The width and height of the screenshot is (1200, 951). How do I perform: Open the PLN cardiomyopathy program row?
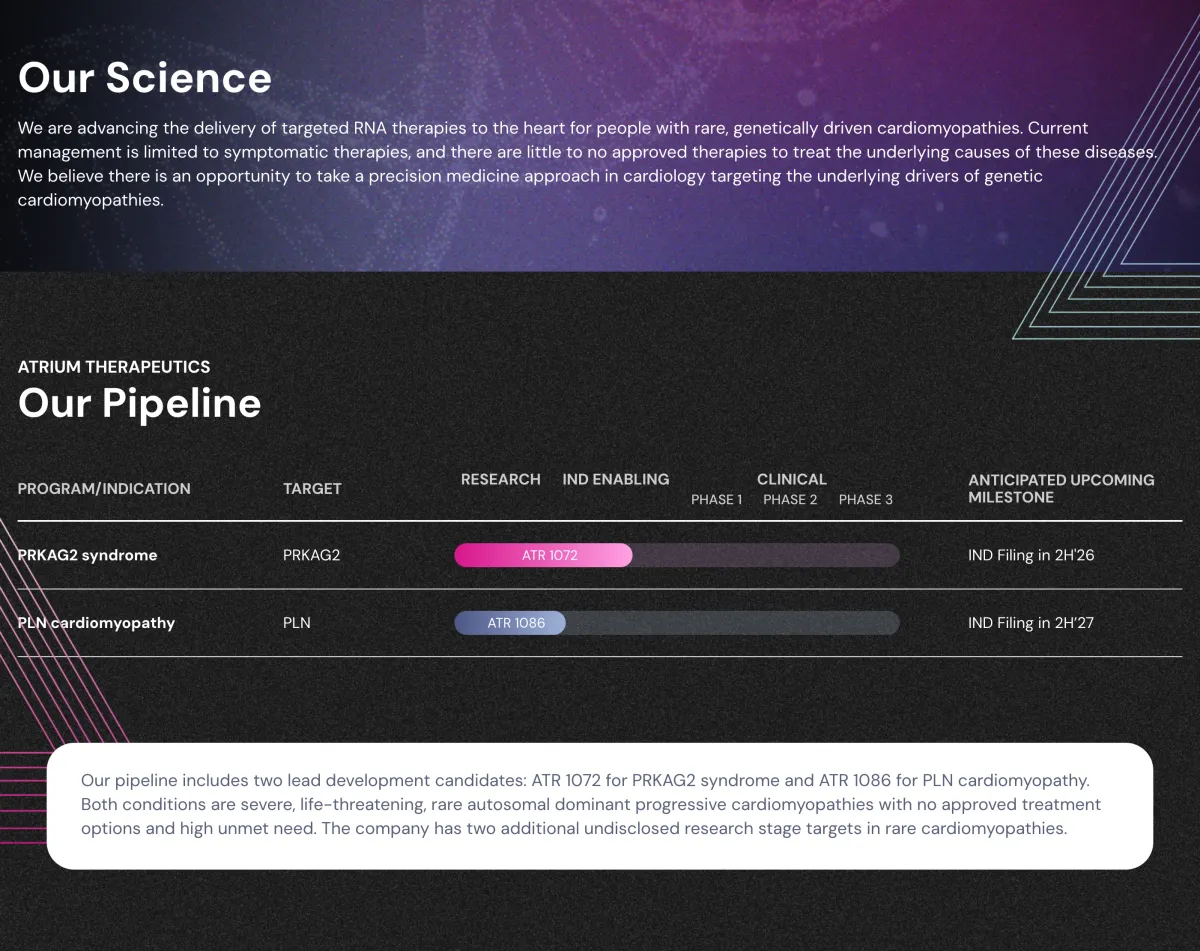(x=97, y=623)
